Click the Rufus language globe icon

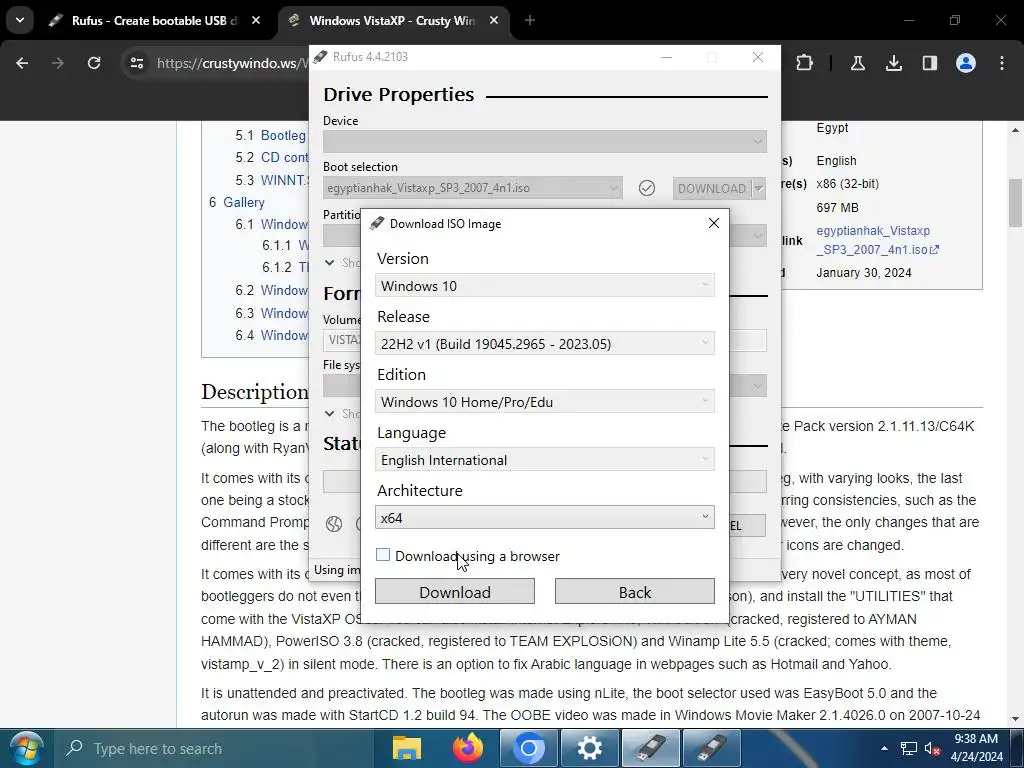click(334, 524)
